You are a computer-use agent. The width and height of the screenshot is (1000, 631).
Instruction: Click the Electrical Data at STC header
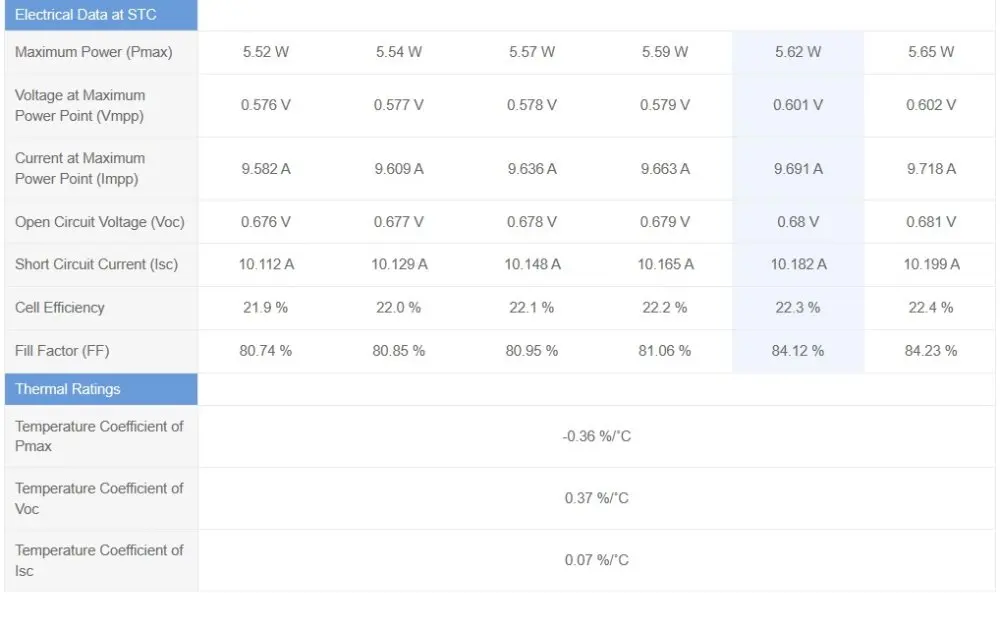[101, 15]
